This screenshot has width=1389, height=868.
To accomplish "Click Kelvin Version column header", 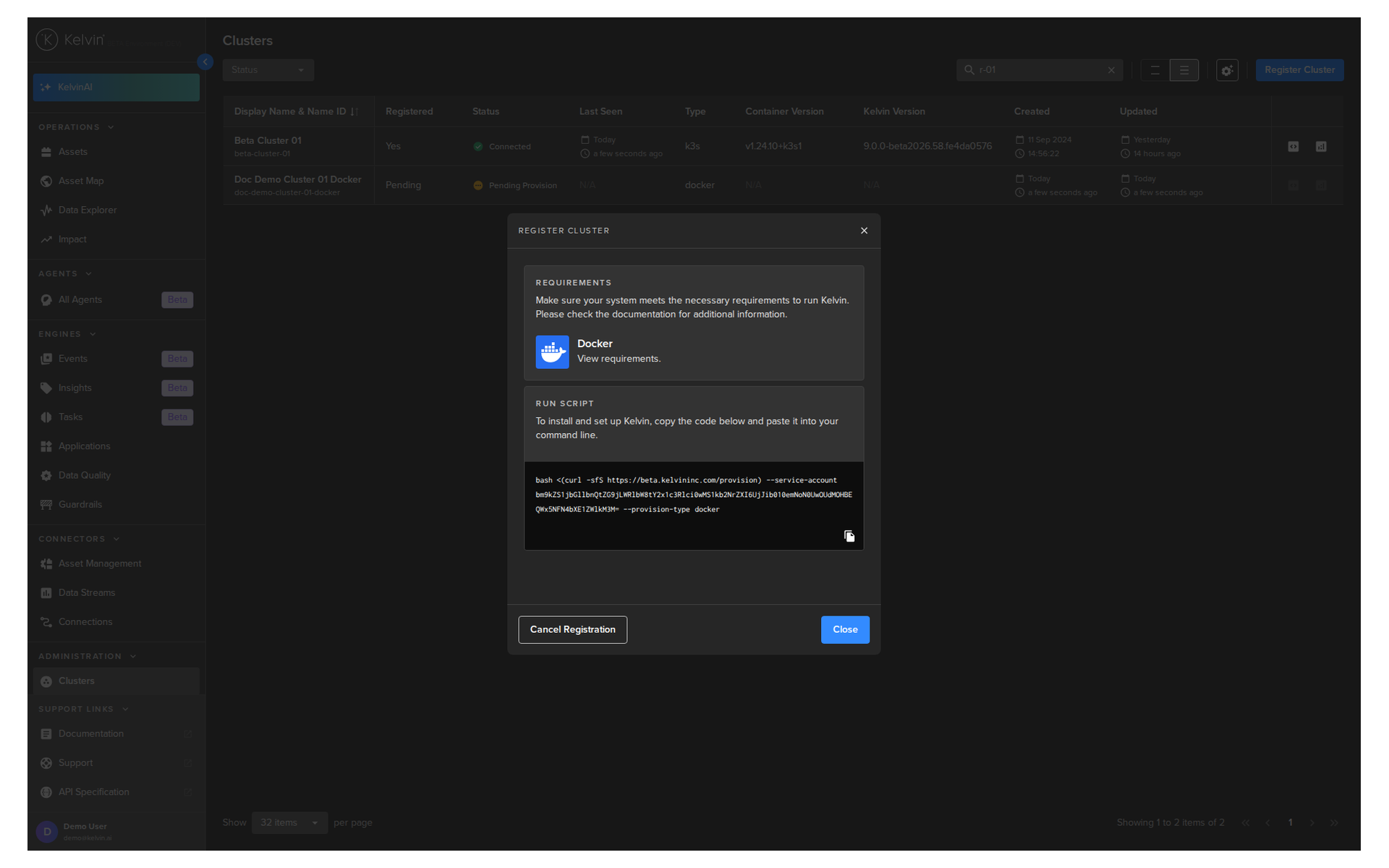I will [894, 111].
